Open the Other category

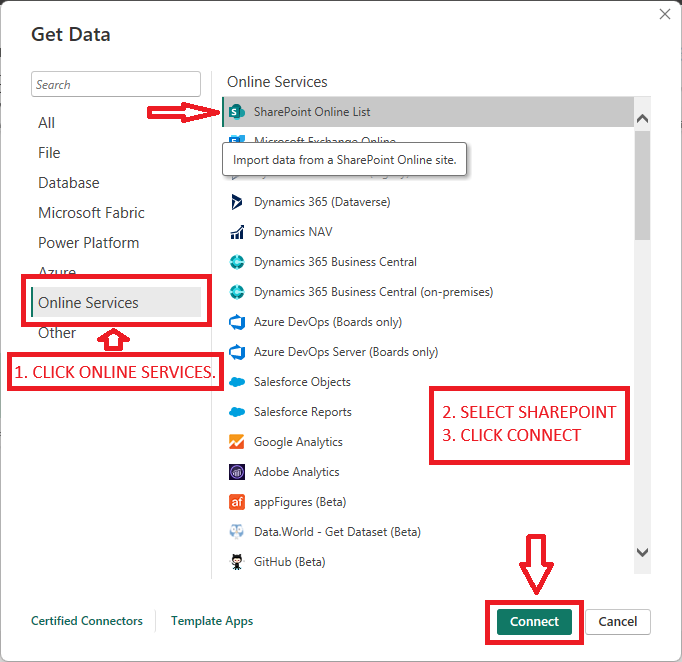point(57,333)
